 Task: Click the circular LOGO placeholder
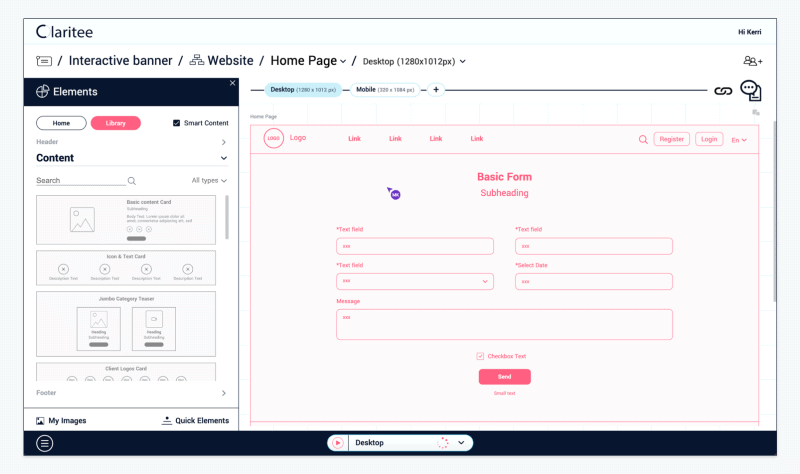tap(273, 138)
